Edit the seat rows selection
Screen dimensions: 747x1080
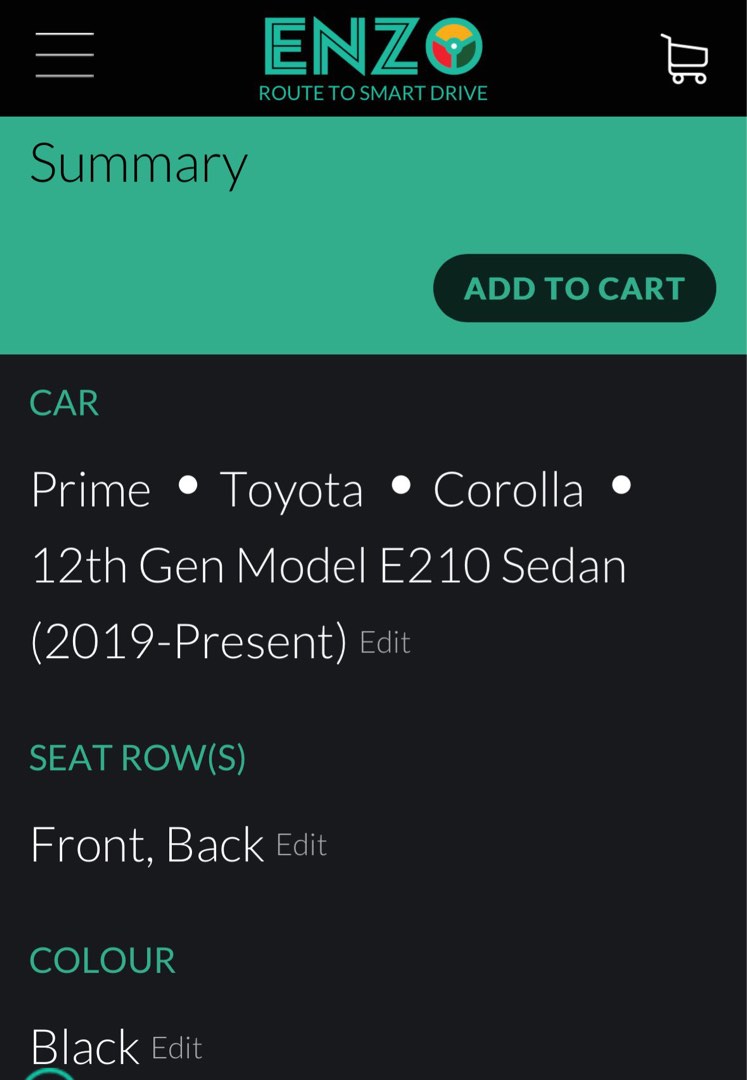click(301, 846)
